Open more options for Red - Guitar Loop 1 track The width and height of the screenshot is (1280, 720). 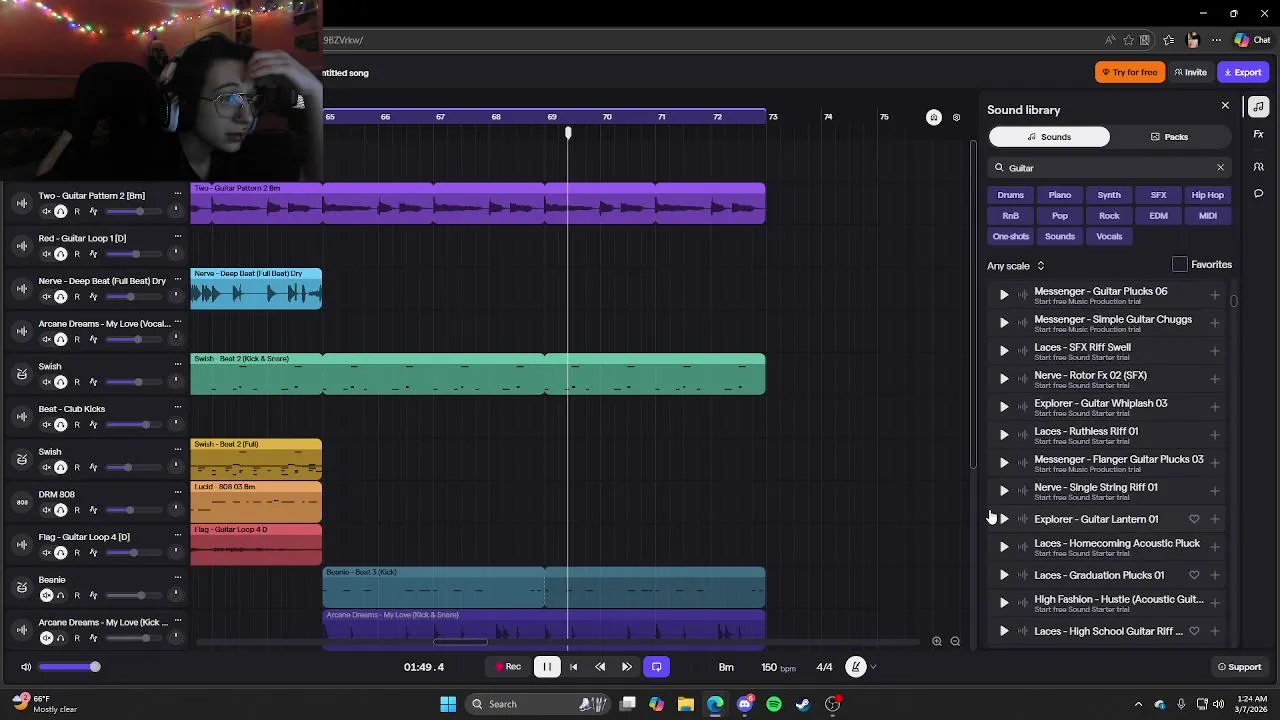pyautogui.click(x=178, y=237)
